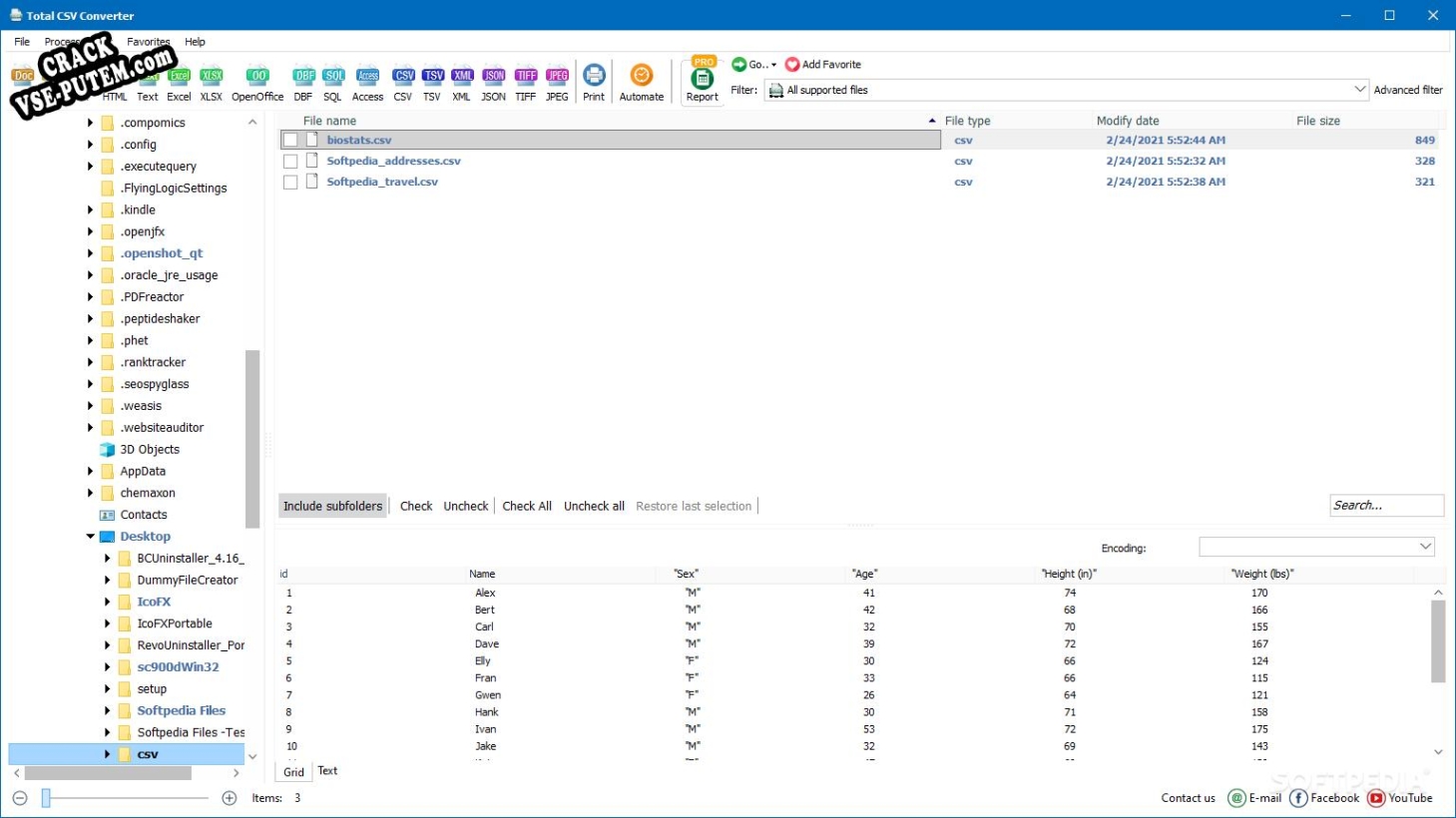Sort by File size column header
Viewport: 1456px width, 818px height.
(1318, 121)
